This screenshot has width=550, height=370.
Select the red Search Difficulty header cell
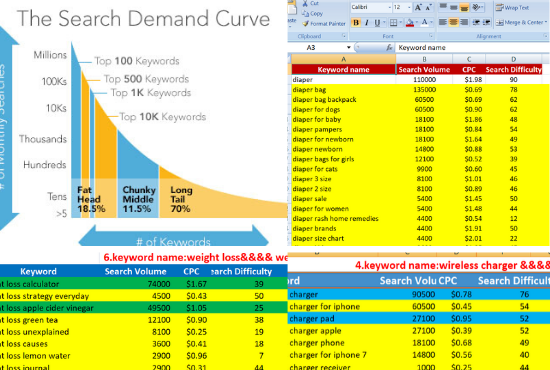tap(514, 69)
